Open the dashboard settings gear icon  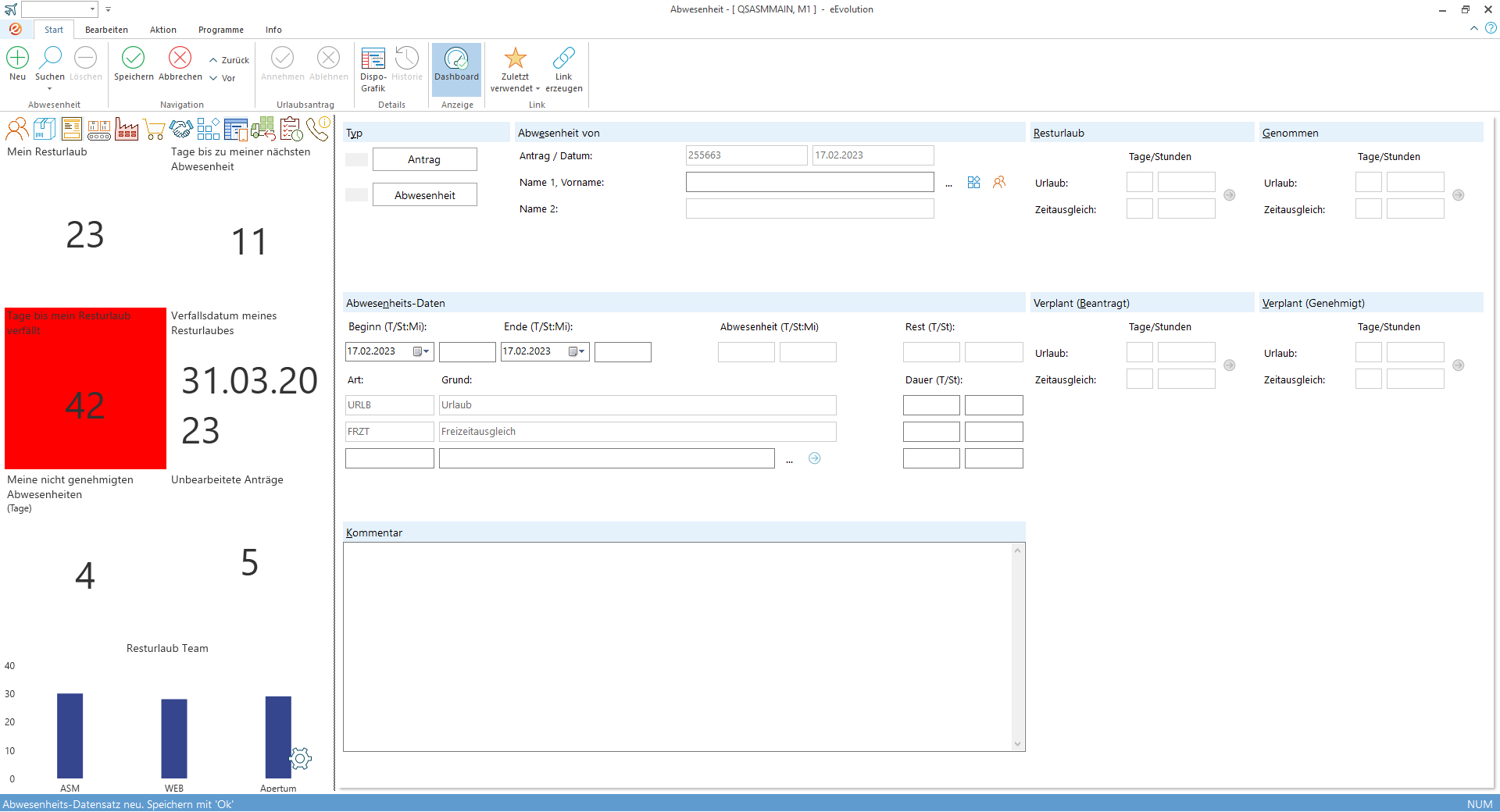[x=300, y=758]
